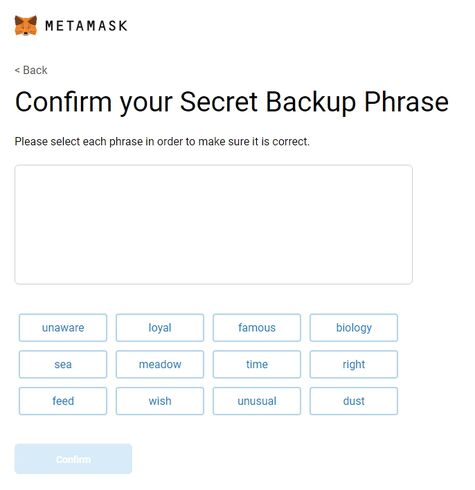Click the "Please select each phrase" instruction text
The height and width of the screenshot is (490, 475).
click(162, 142)
